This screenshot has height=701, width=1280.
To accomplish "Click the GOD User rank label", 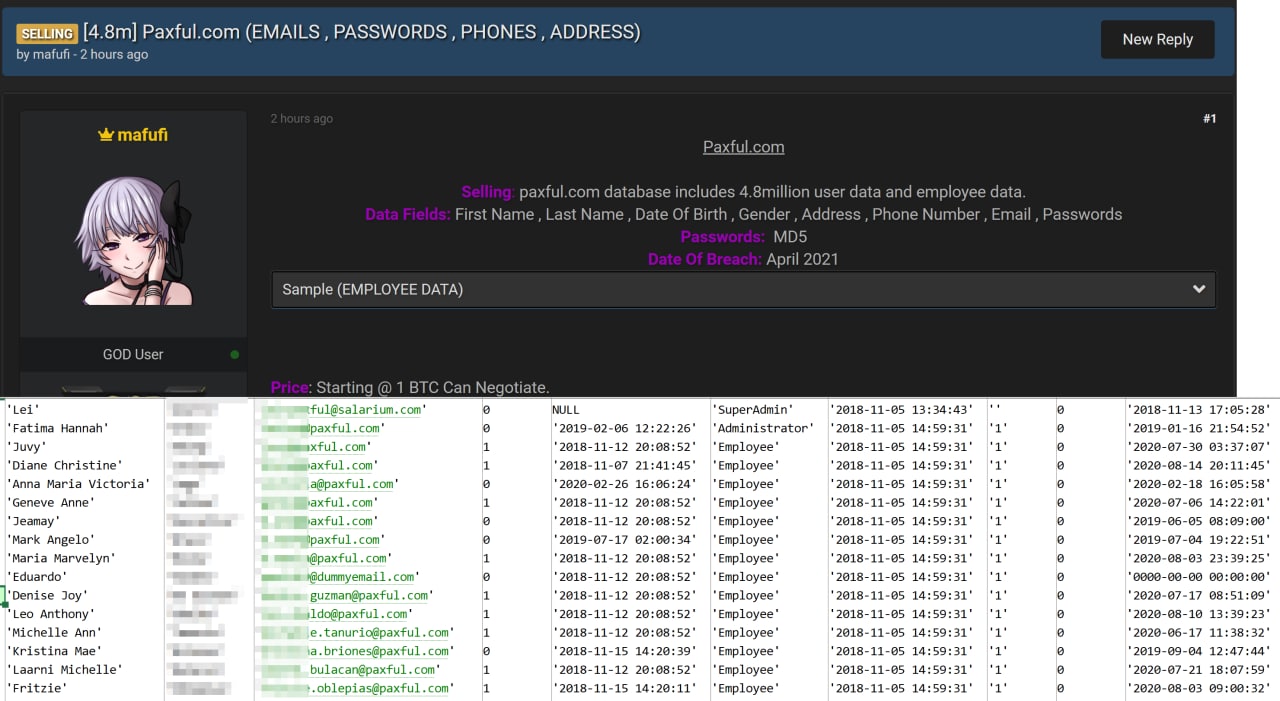I will coord(133,354).
